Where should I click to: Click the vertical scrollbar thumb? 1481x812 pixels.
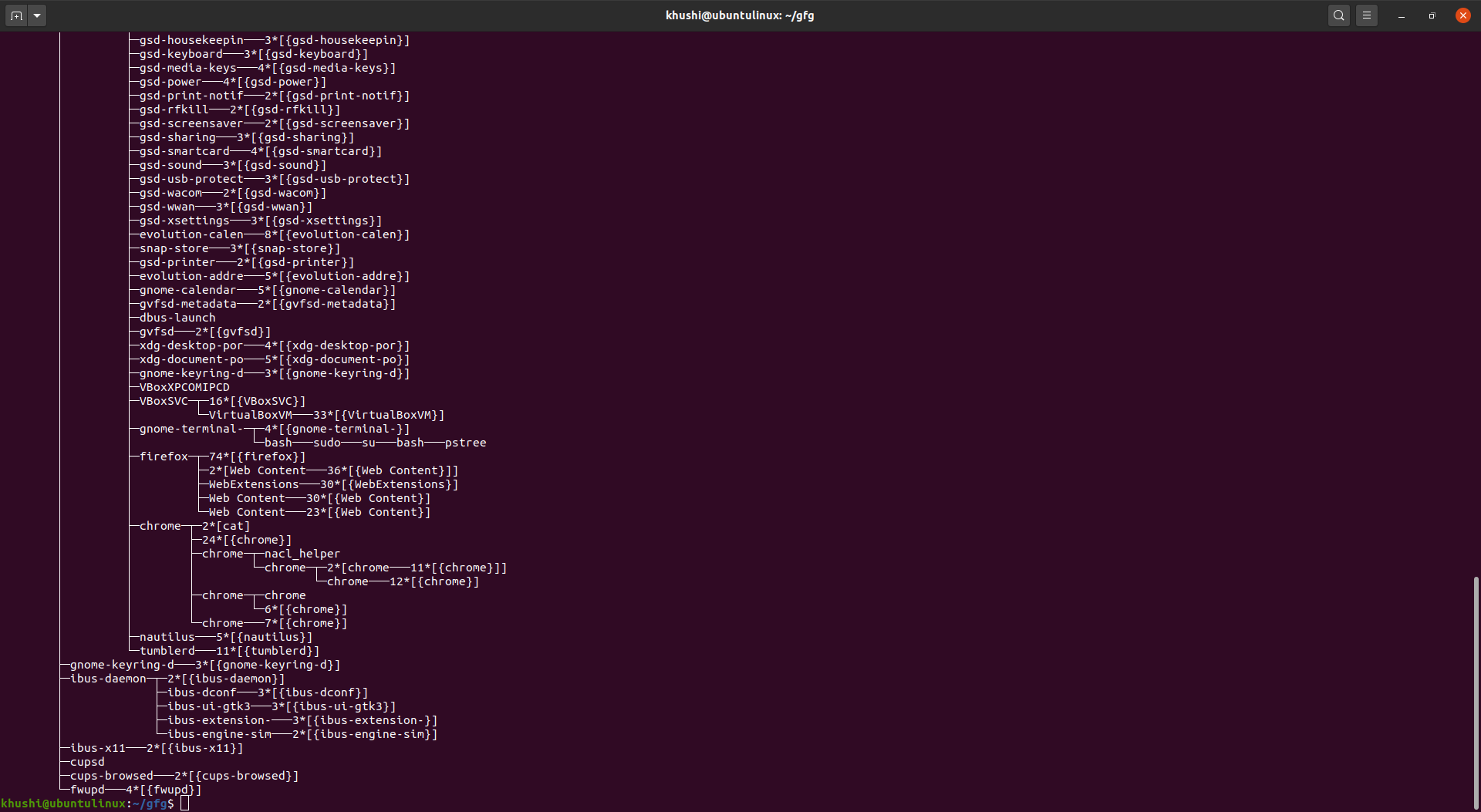coord(1476,692)
